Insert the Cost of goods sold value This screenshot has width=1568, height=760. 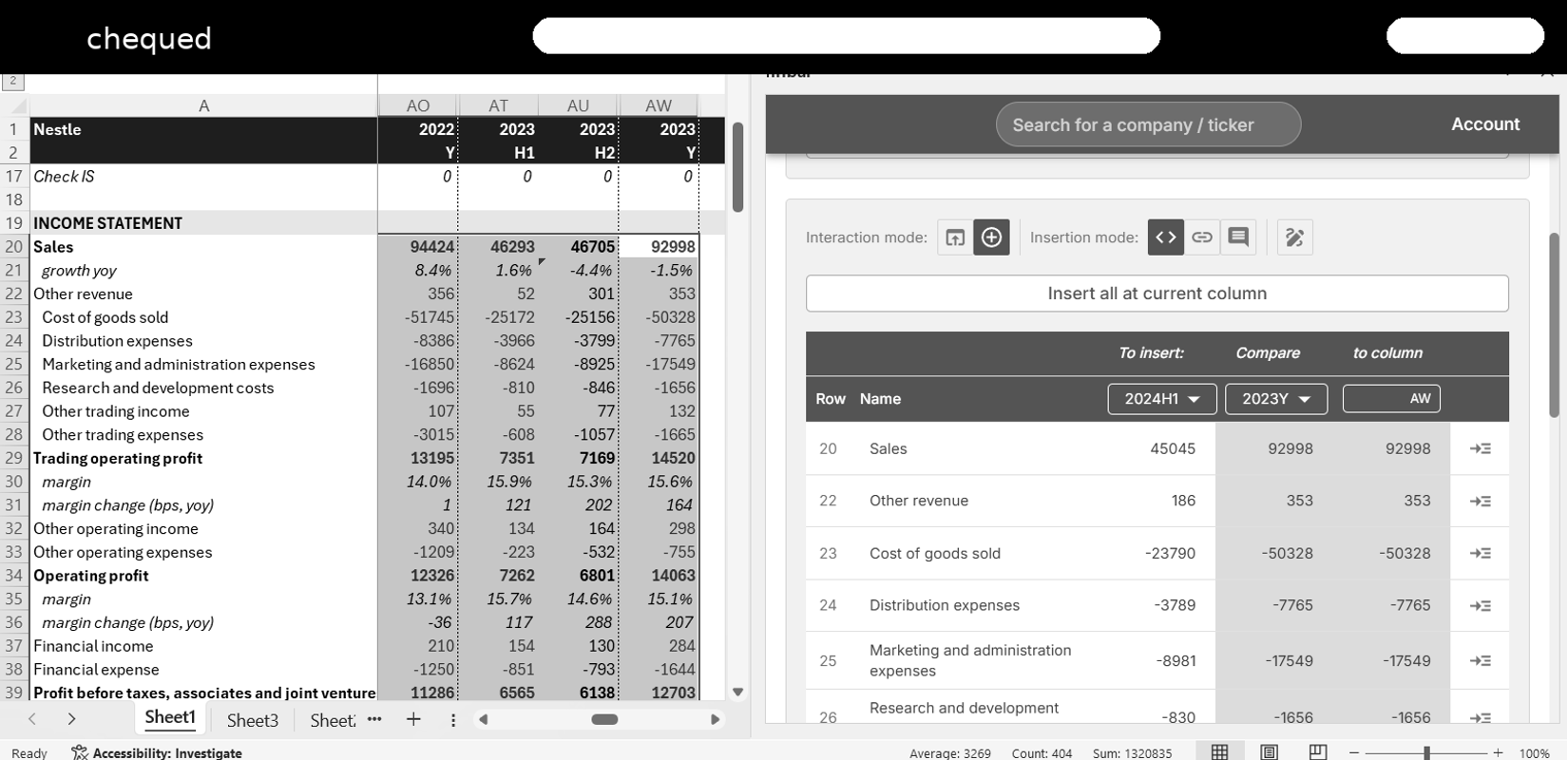pos(1481,553)
